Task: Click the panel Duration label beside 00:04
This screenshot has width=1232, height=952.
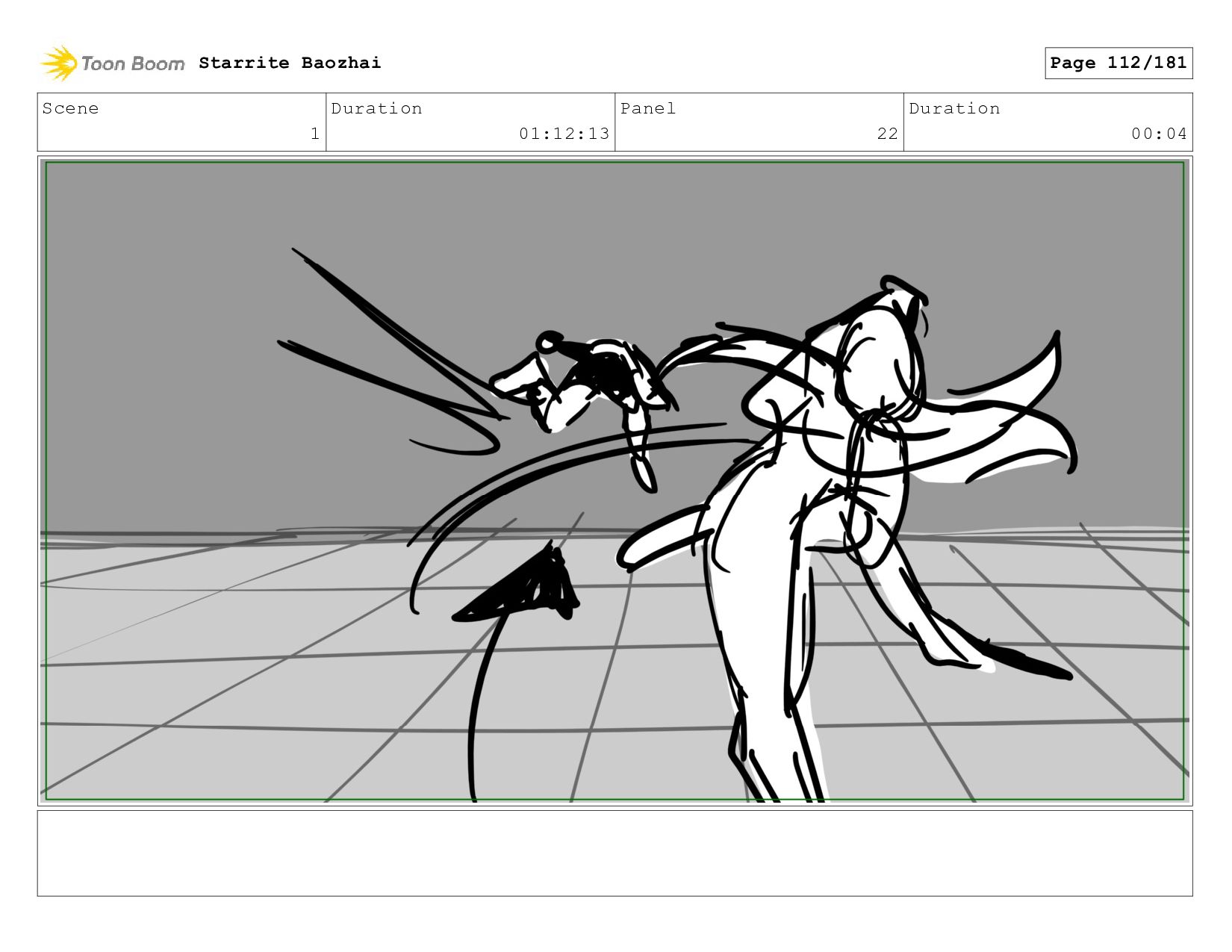Action: pyautogui.click(x=954, y=108)
